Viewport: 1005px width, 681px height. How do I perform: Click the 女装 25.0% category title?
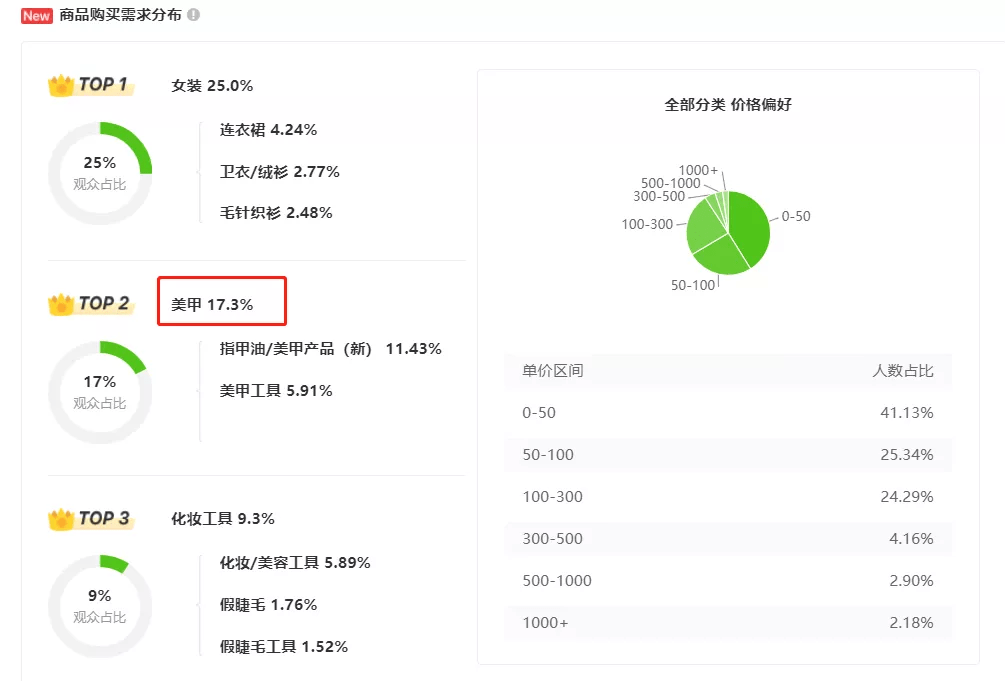click(x=212, y=86)
